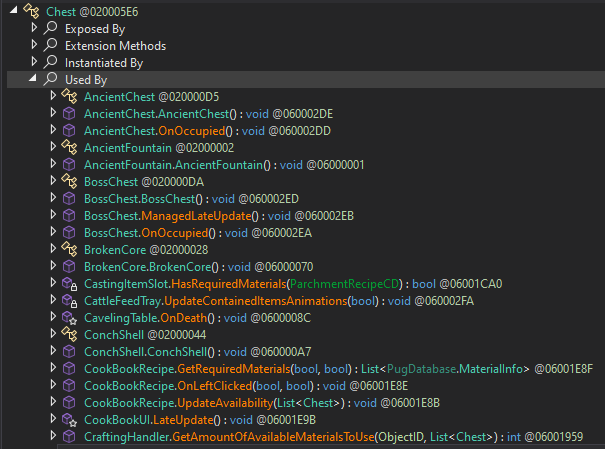Click the method icon of AncientFountain.AncientFountain()

click(x=69, y=164)
